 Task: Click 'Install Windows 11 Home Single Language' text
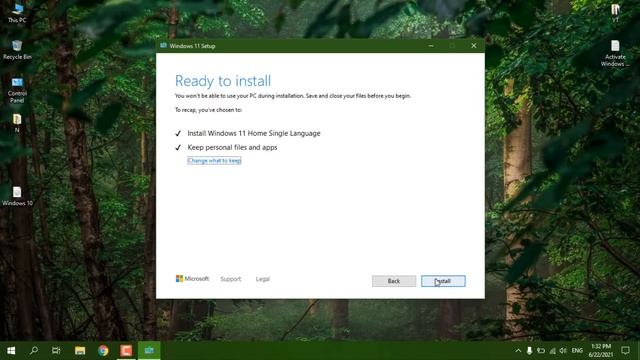[254, 133]
